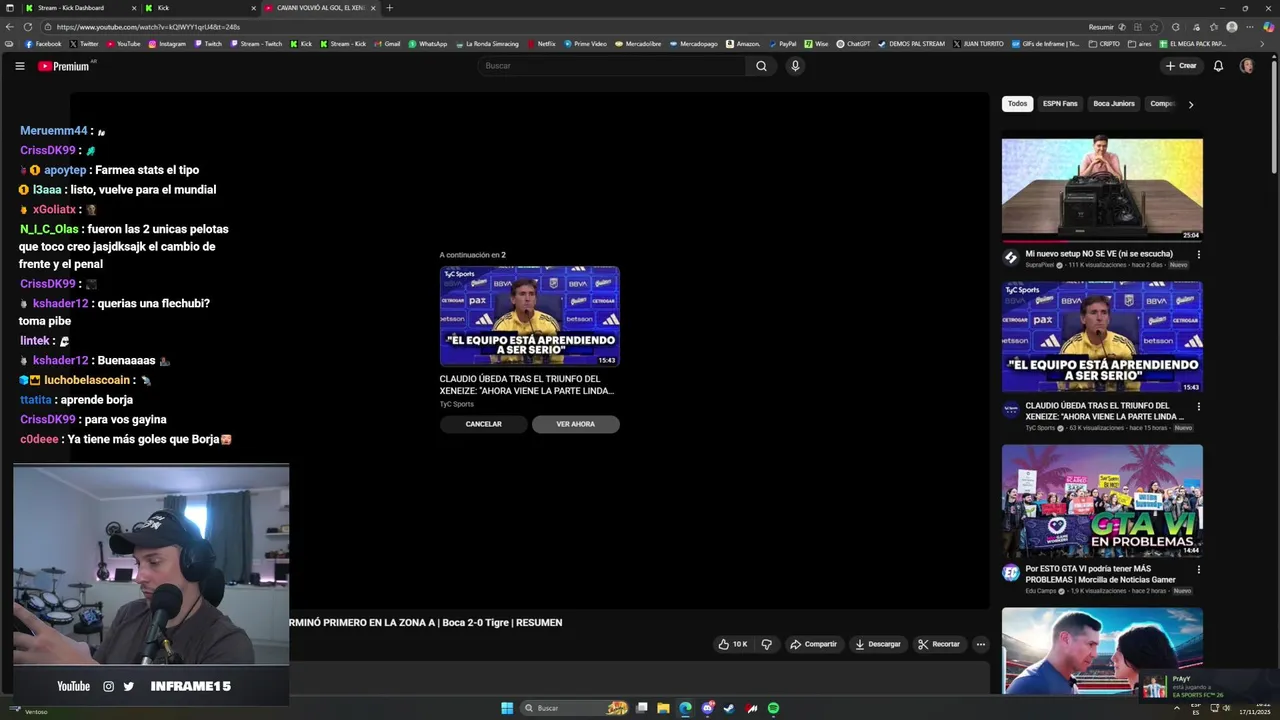Image resolution: width=1280 pixels, height=720 pixels.
Task: Click the Edu Camps channel avatar
Action: pos(1011,573)
